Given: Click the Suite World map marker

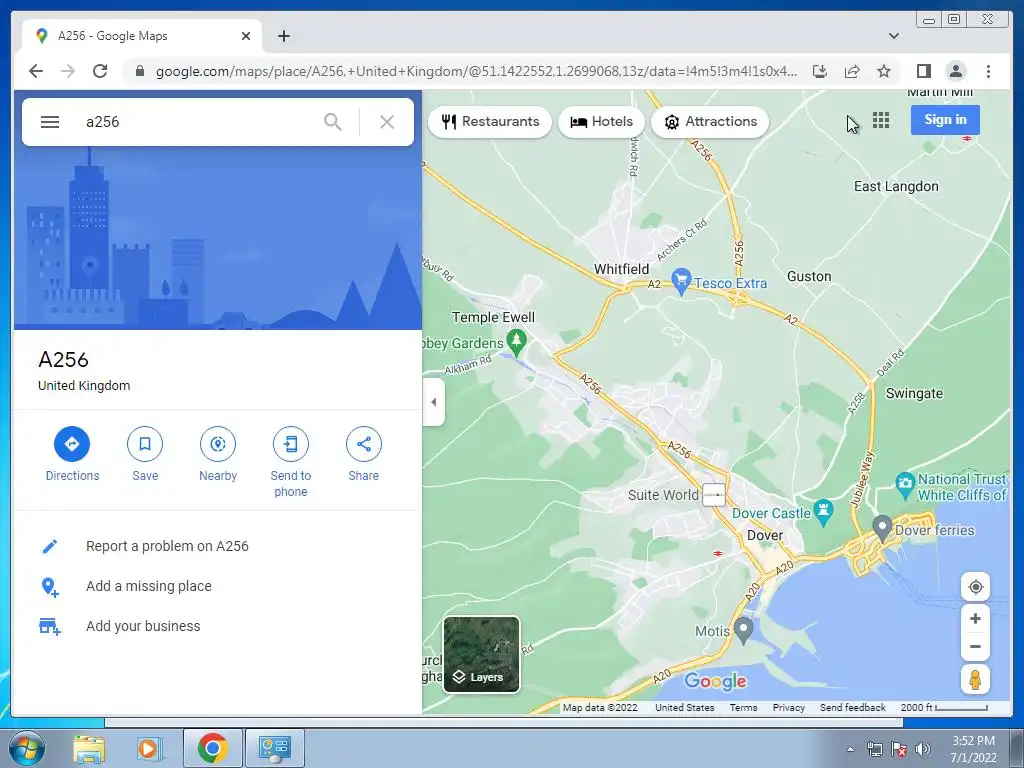Looking at the screenshot, I should (714, 495).
